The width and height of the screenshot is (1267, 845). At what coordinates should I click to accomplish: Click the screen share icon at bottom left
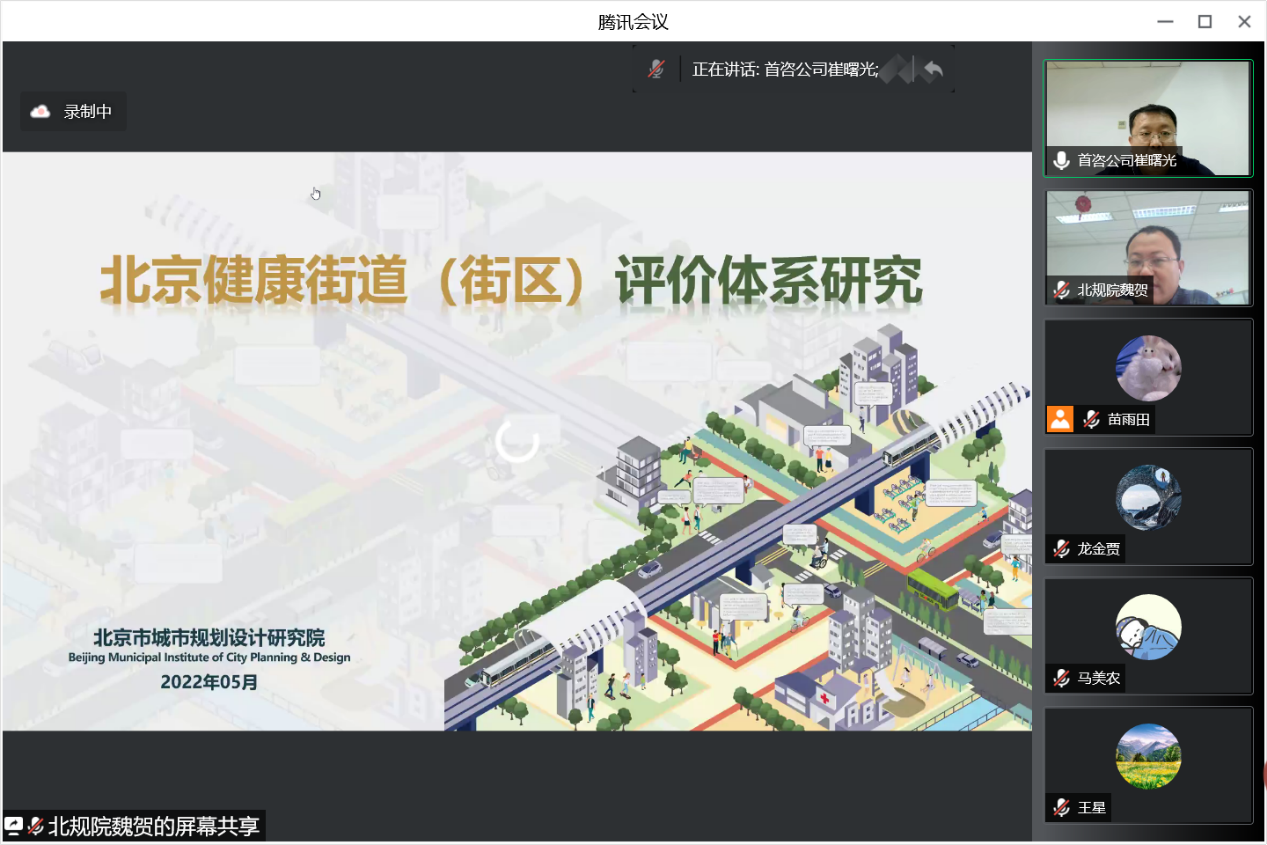pyautogui.click(x=14, y=826)
